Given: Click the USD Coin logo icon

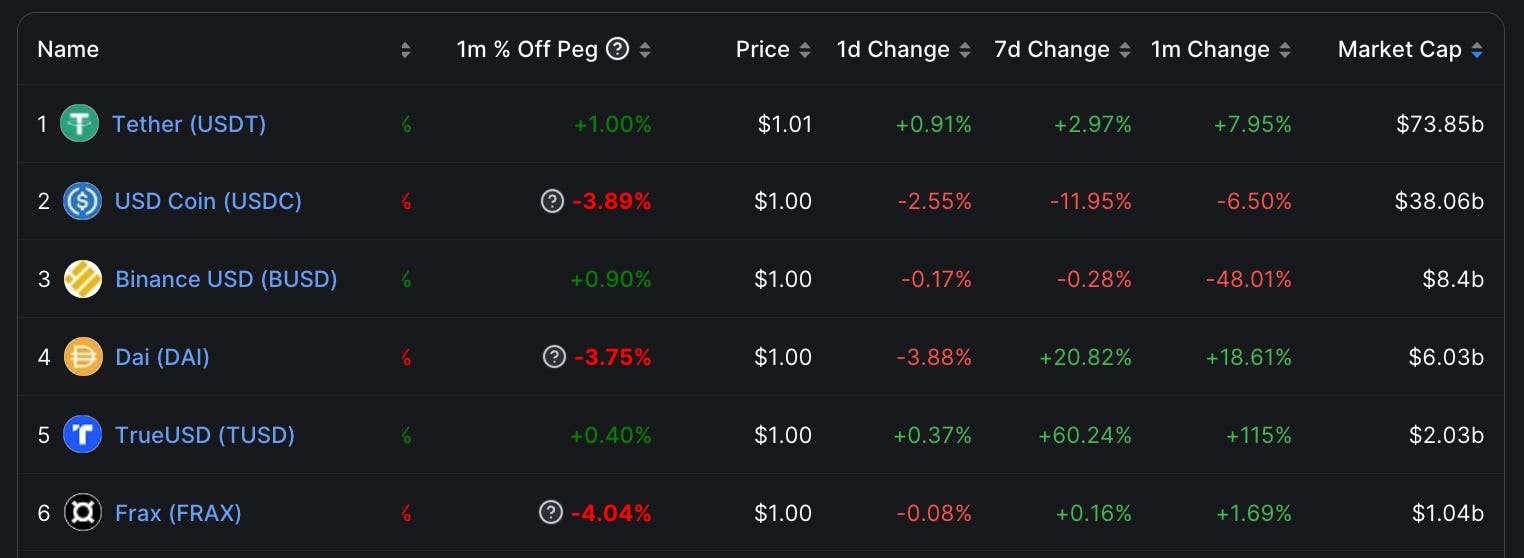Looking at the screenshot, I should [82, 201].
